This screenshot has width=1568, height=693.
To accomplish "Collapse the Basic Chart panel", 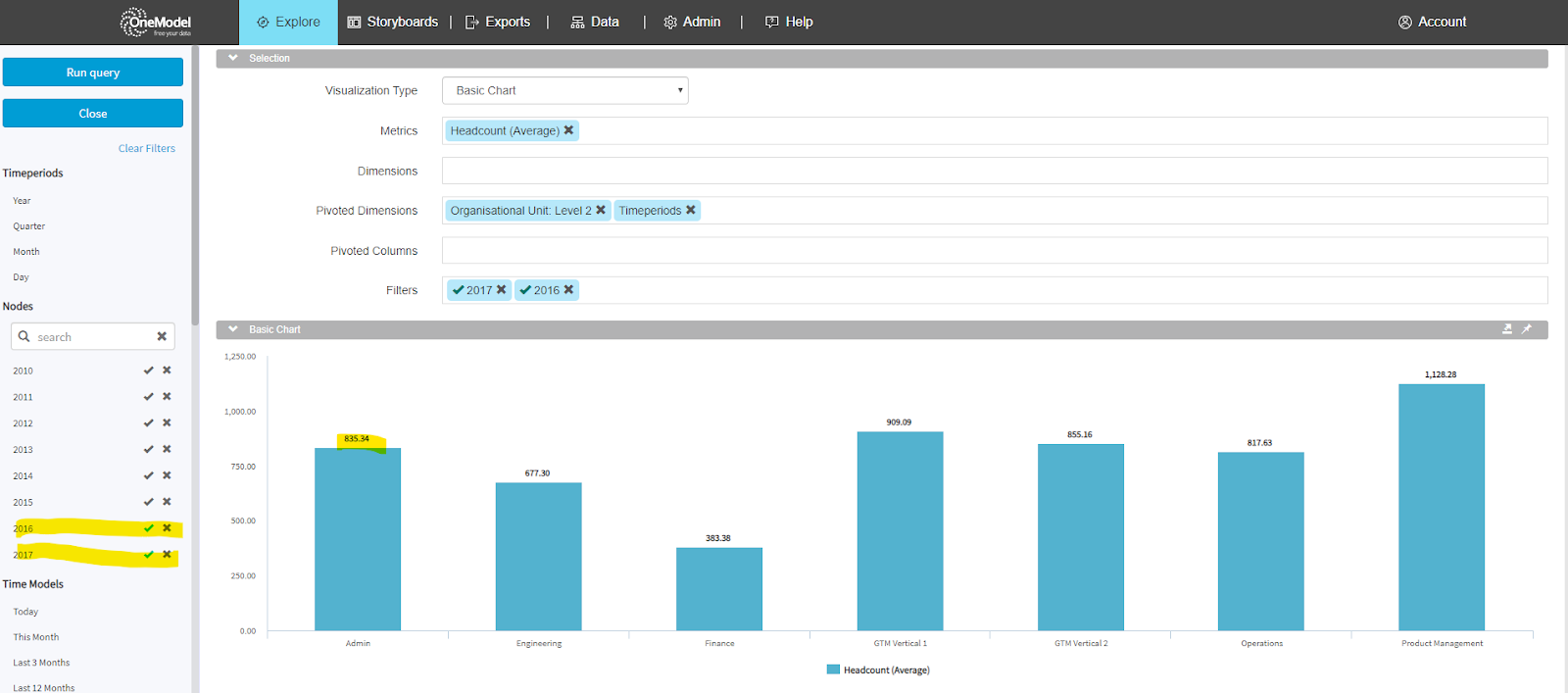I will 233,329.
